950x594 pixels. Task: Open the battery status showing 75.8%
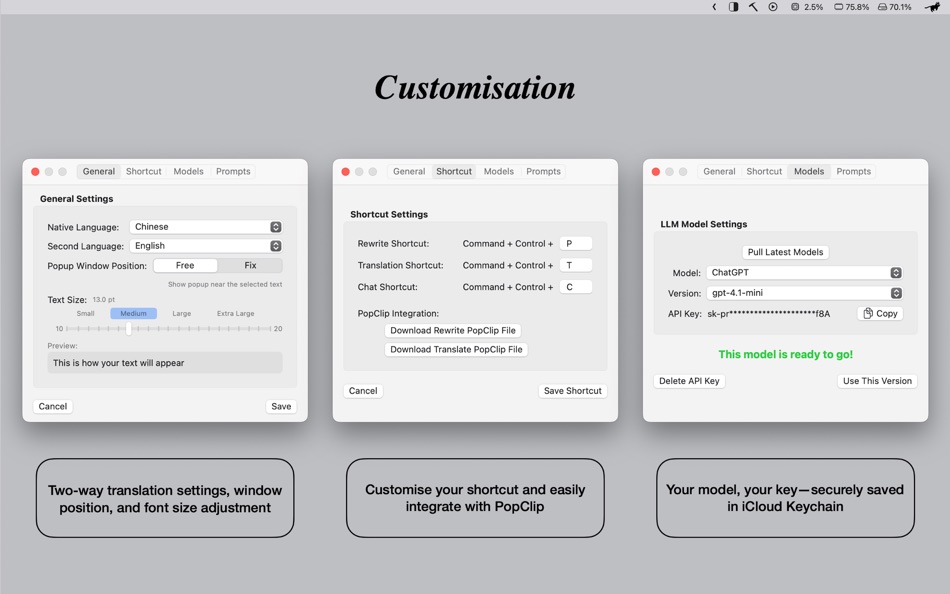[x=846, y=7]
